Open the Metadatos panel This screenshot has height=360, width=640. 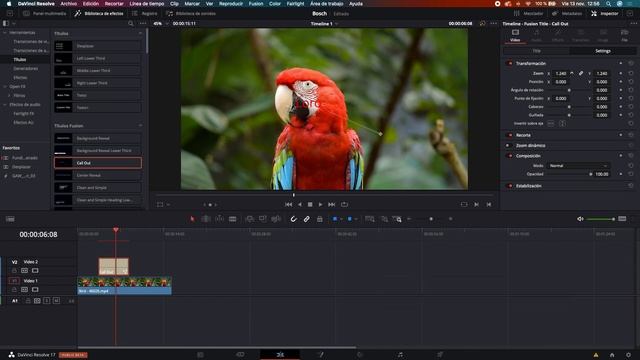[567, 13]
